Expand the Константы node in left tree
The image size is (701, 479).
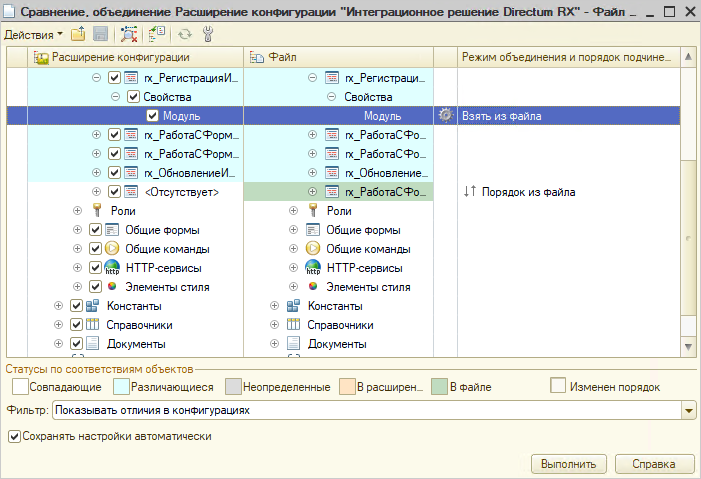click(x=59, y=306)
